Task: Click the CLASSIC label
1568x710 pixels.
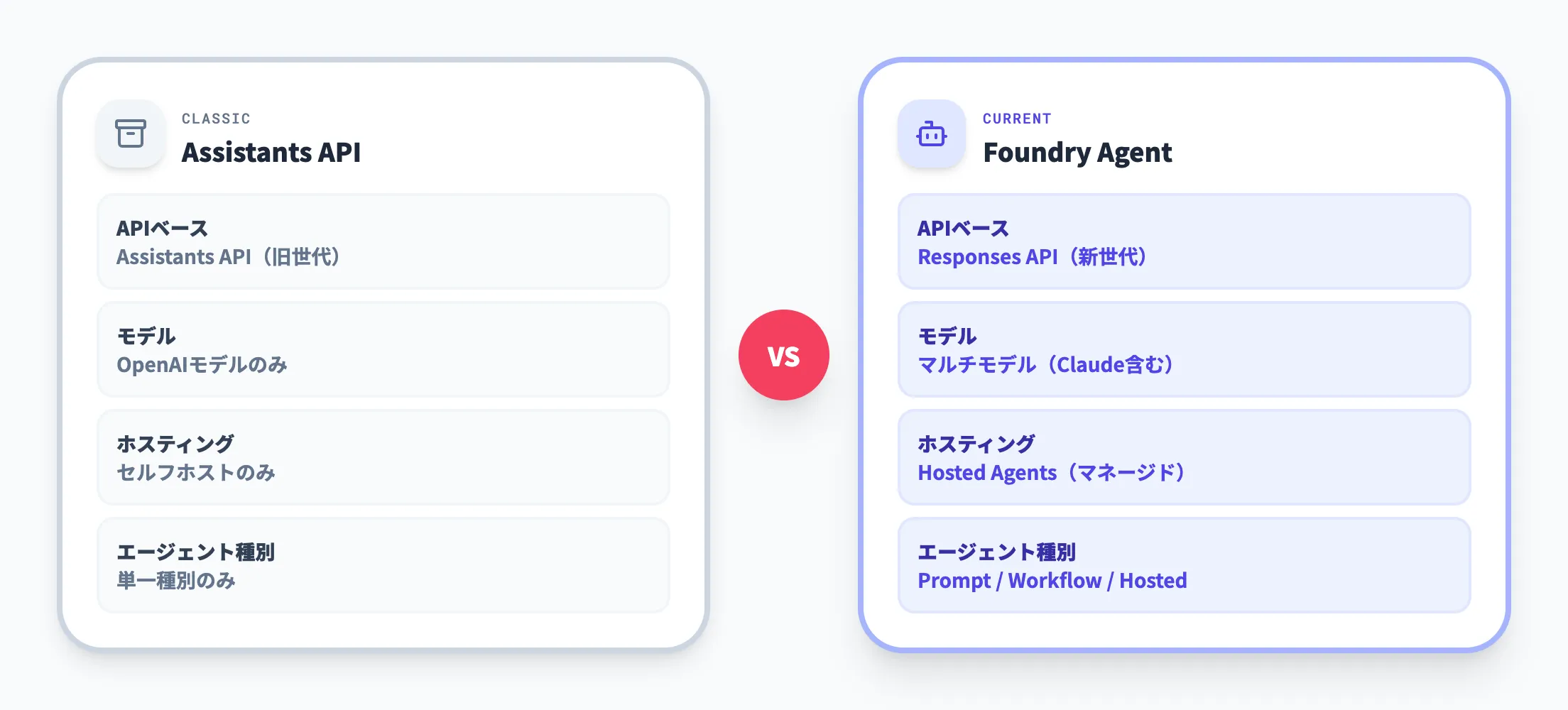Action: pos(216,119)
